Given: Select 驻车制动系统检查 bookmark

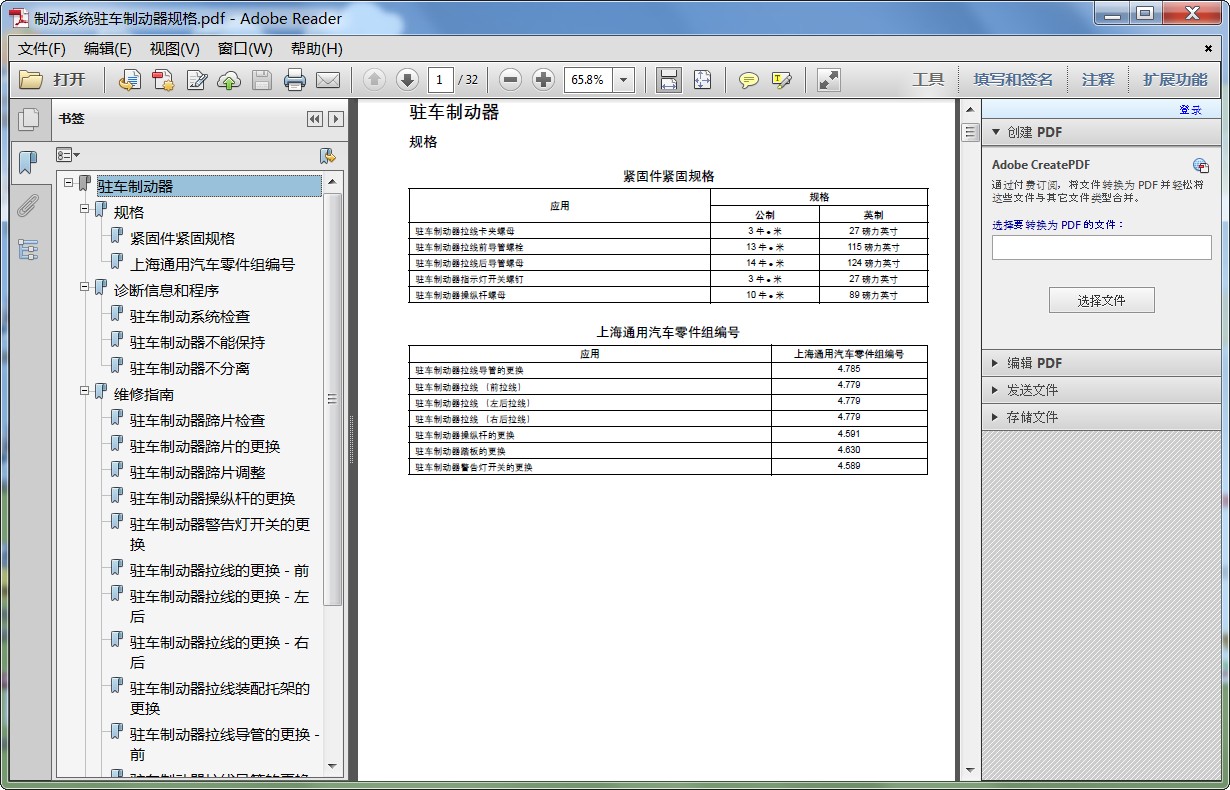Looking at the screenshot, I should click(x=190, y=316).
